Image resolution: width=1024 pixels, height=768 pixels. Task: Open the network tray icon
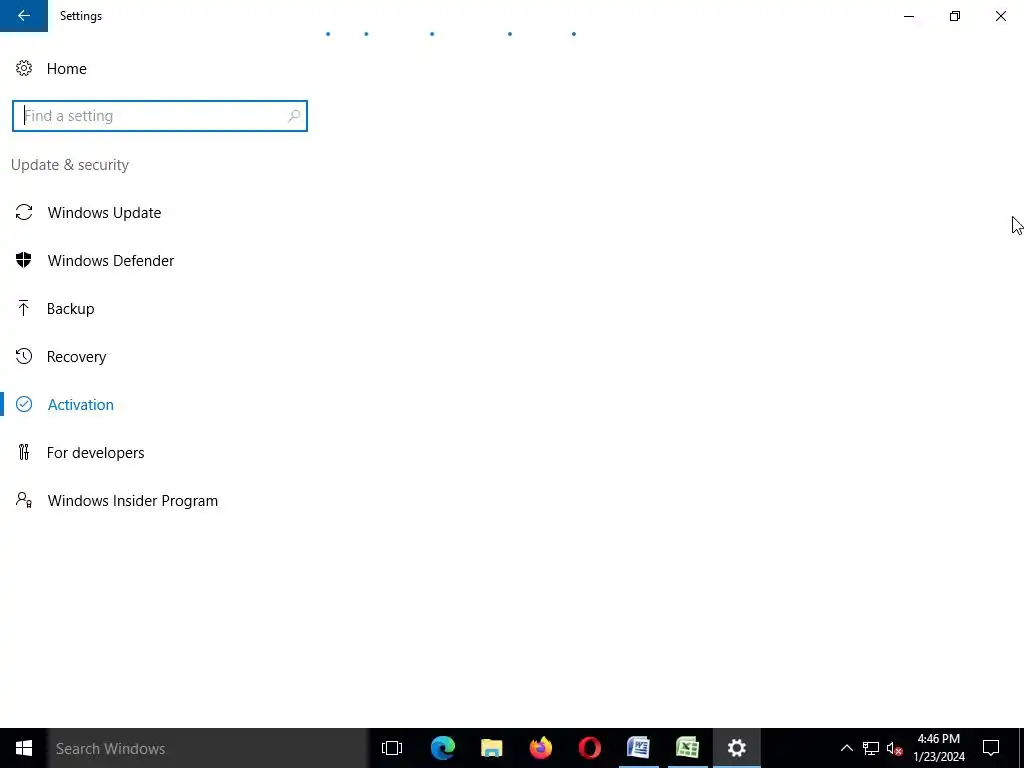coord(871,748)
